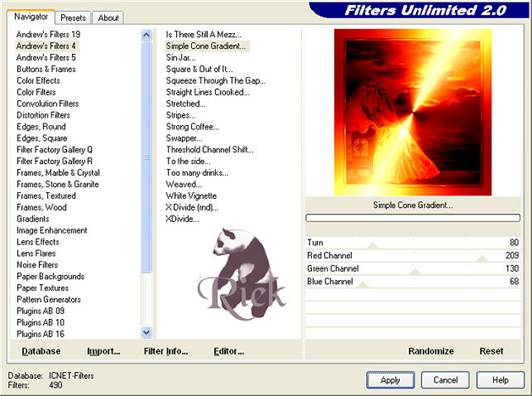
Task: Select Buttons & Frames category
Action: pyautogui.click(x=46, y=69)
